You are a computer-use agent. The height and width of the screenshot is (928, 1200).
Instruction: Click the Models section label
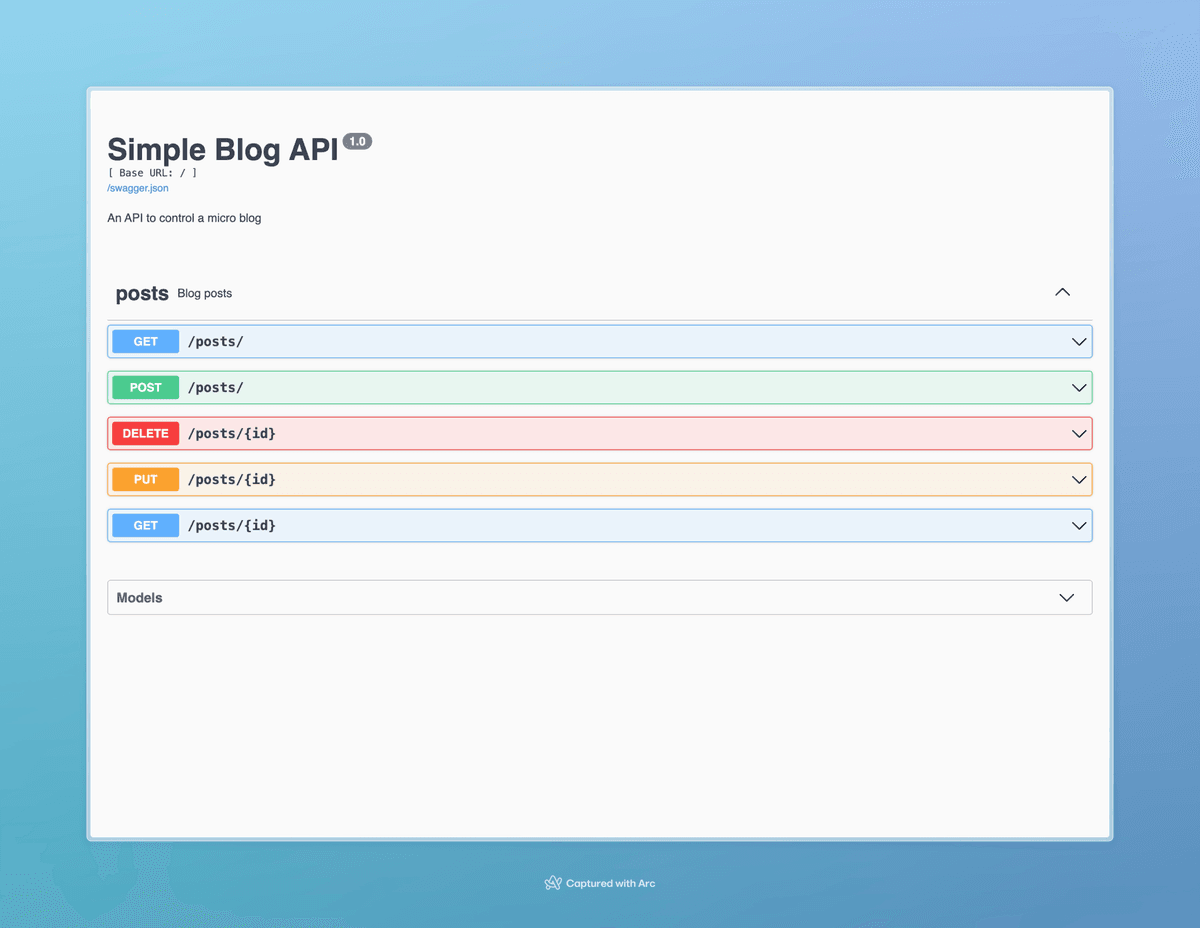[x=140, y=598]
